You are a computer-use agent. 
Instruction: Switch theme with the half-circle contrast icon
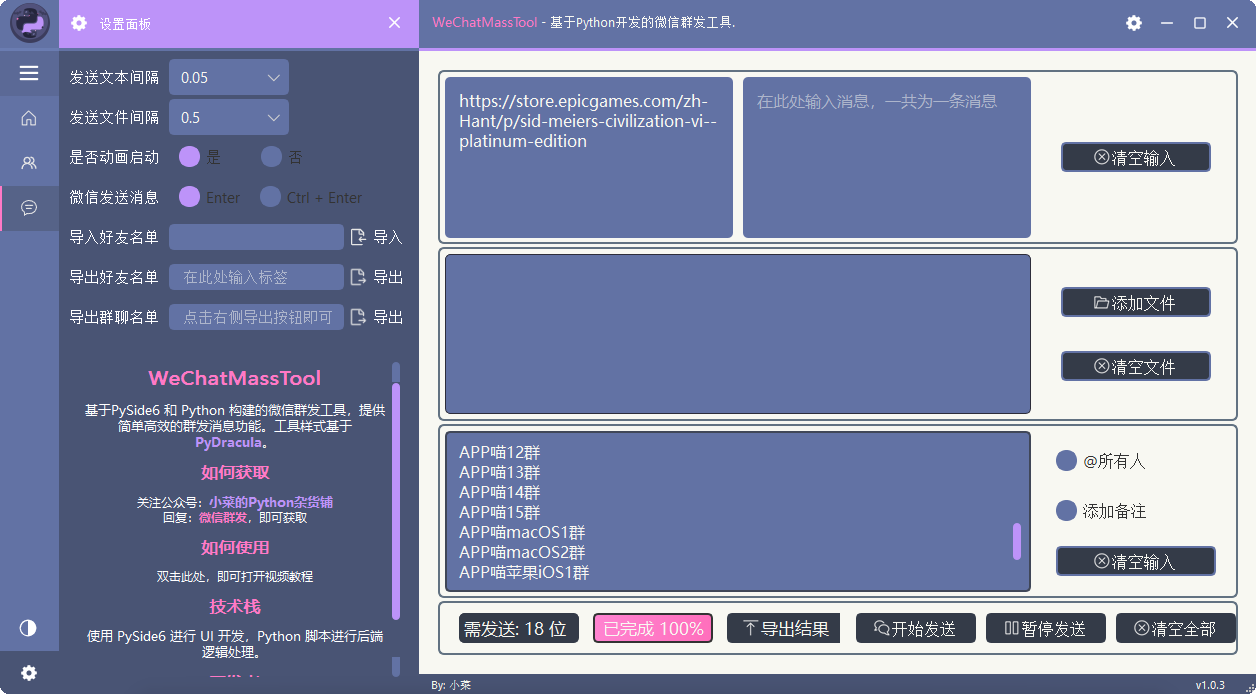[28, 628]
